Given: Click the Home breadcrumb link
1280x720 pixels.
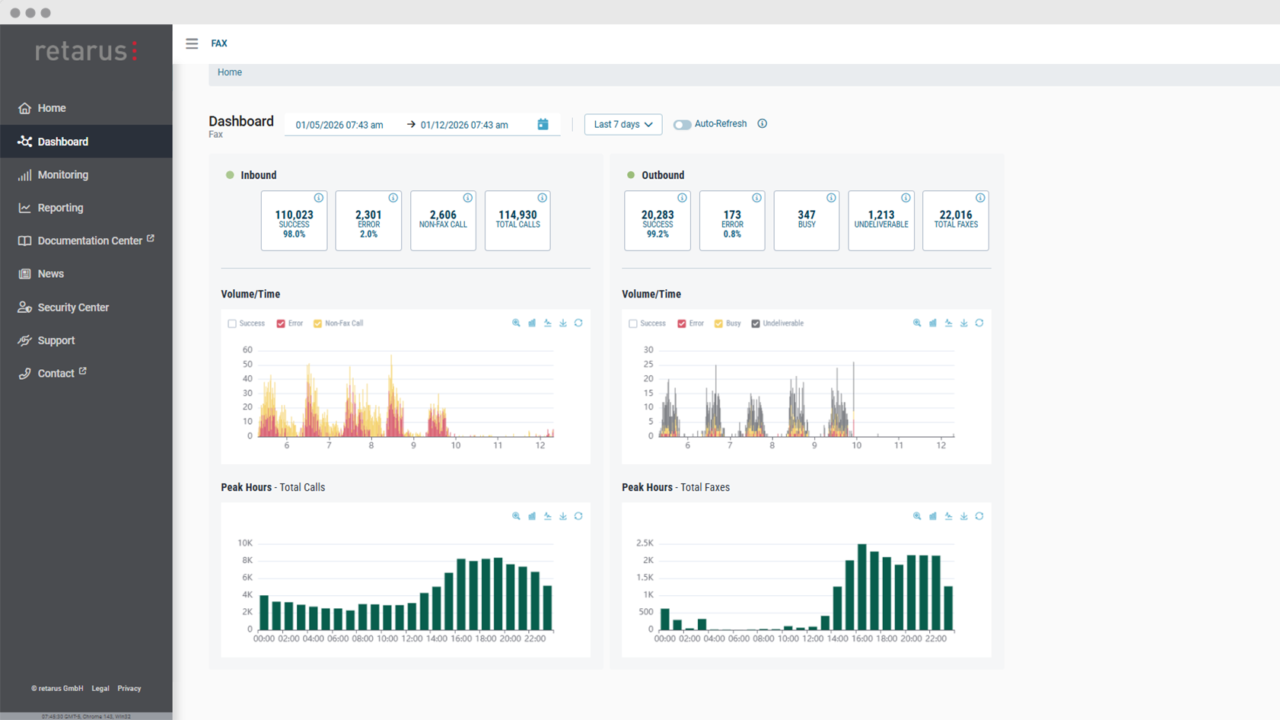Looking at the screenshot, I should tap(229, 72).
